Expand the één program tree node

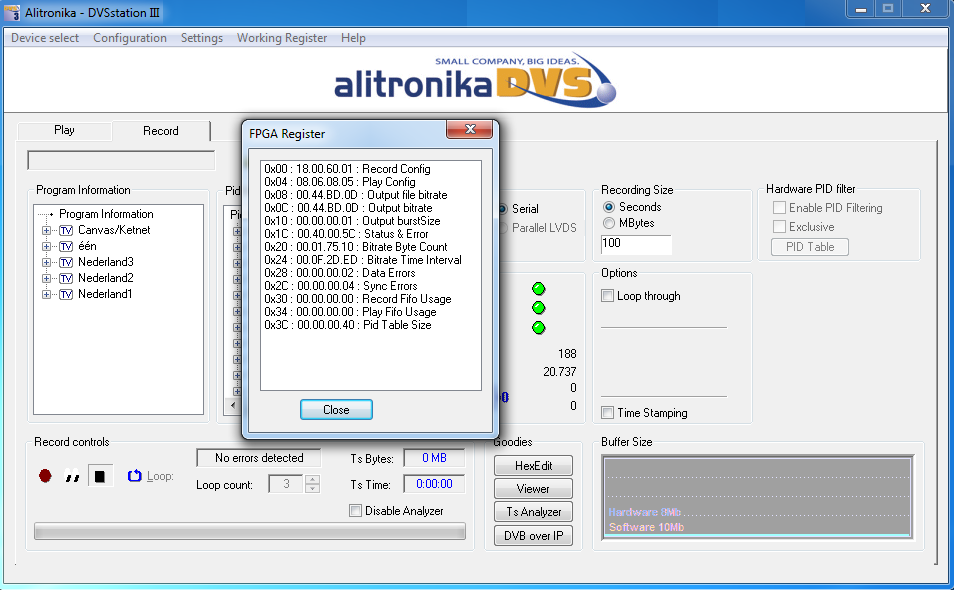point(46,246)
